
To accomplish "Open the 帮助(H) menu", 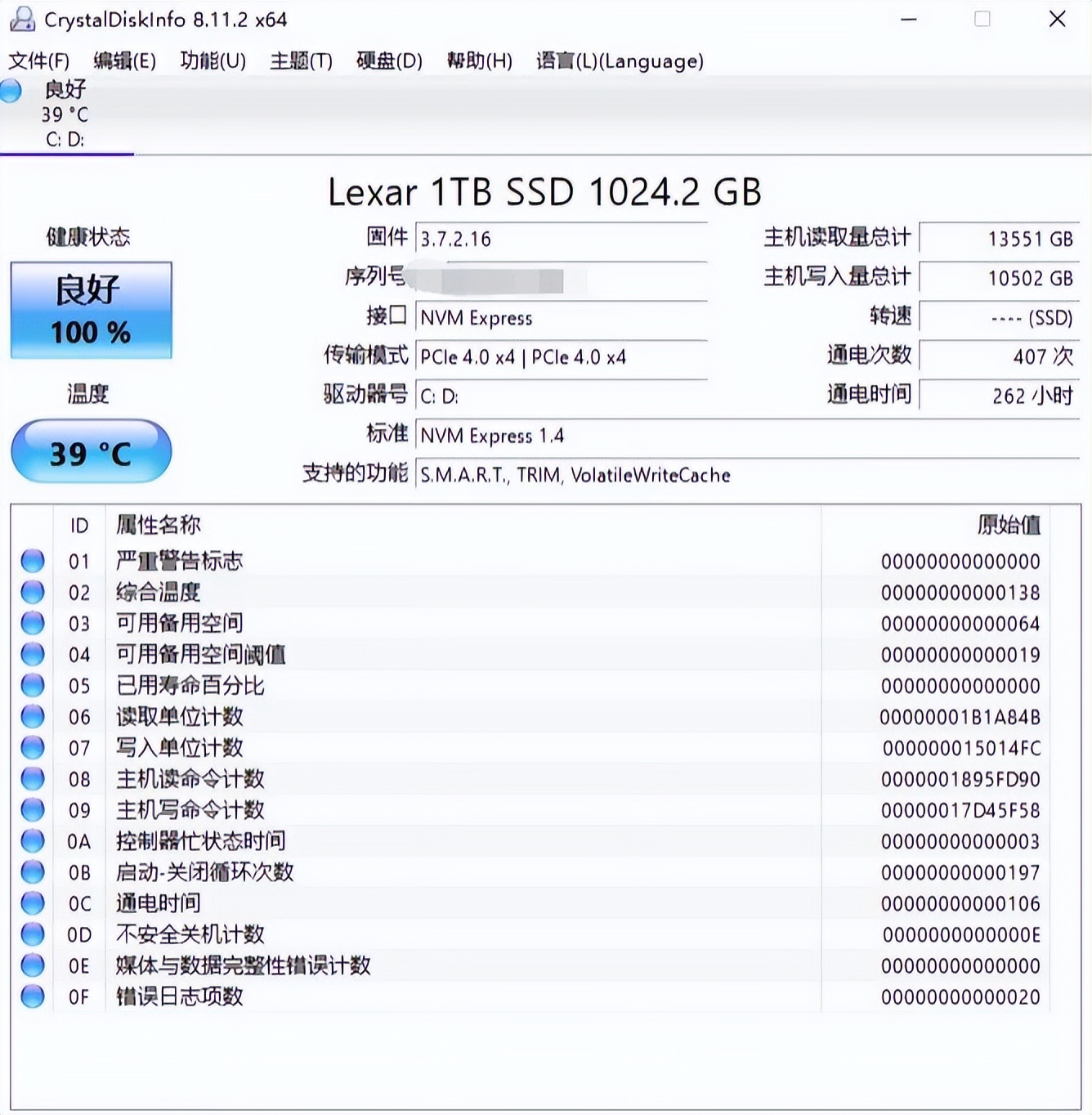I will tap(477, 61).
